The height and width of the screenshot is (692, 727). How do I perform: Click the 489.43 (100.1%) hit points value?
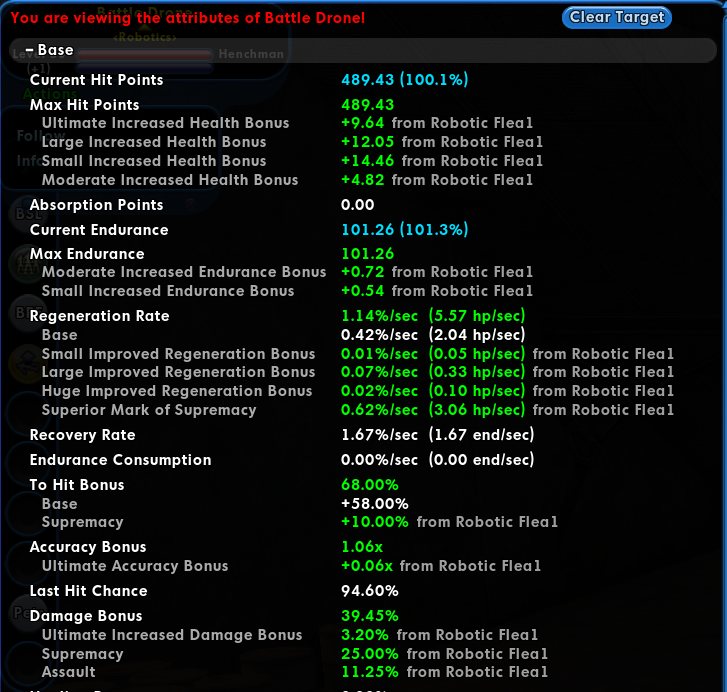[405, 80]
